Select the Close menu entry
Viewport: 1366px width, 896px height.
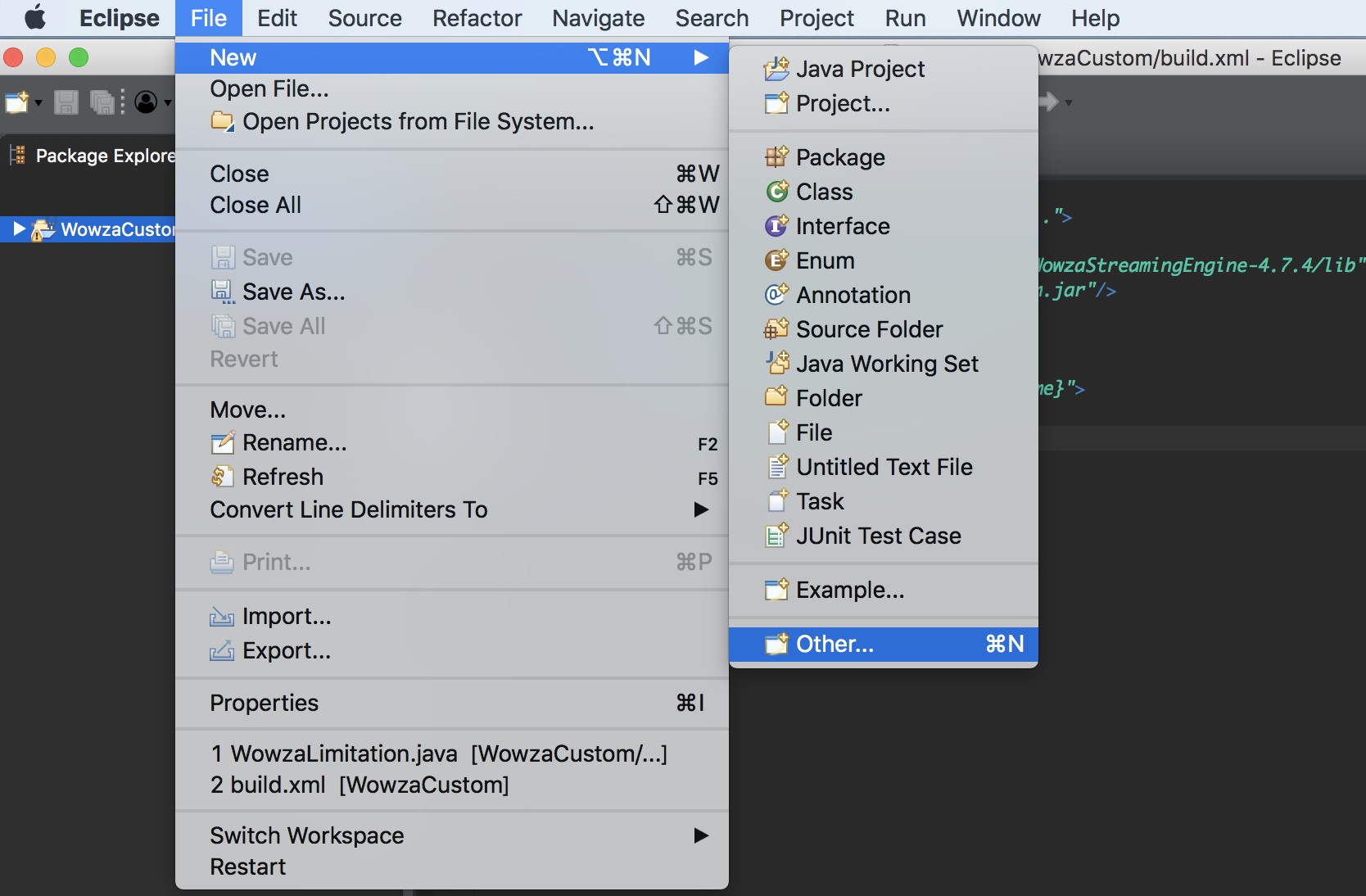pos(452,174)
